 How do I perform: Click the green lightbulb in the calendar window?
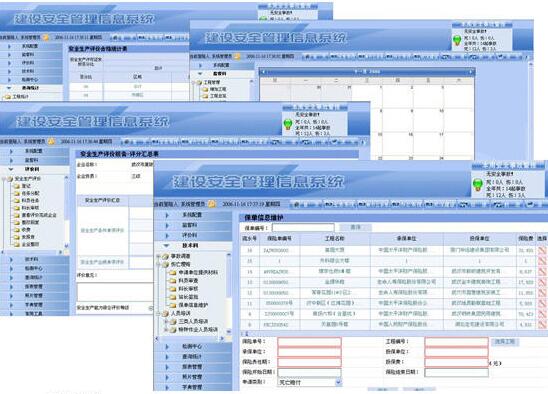[457, 41]
